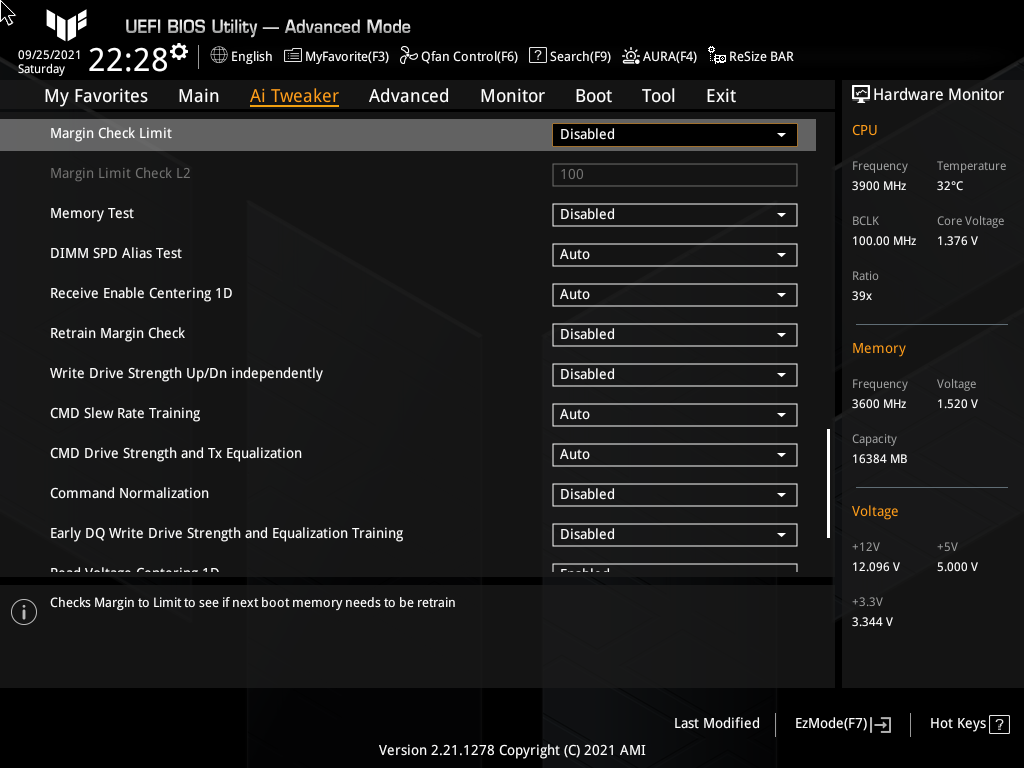The width and height of the screenshot is (1024, 768).
Task: Click the TUF logo in the header
Action: click(66, 25)
